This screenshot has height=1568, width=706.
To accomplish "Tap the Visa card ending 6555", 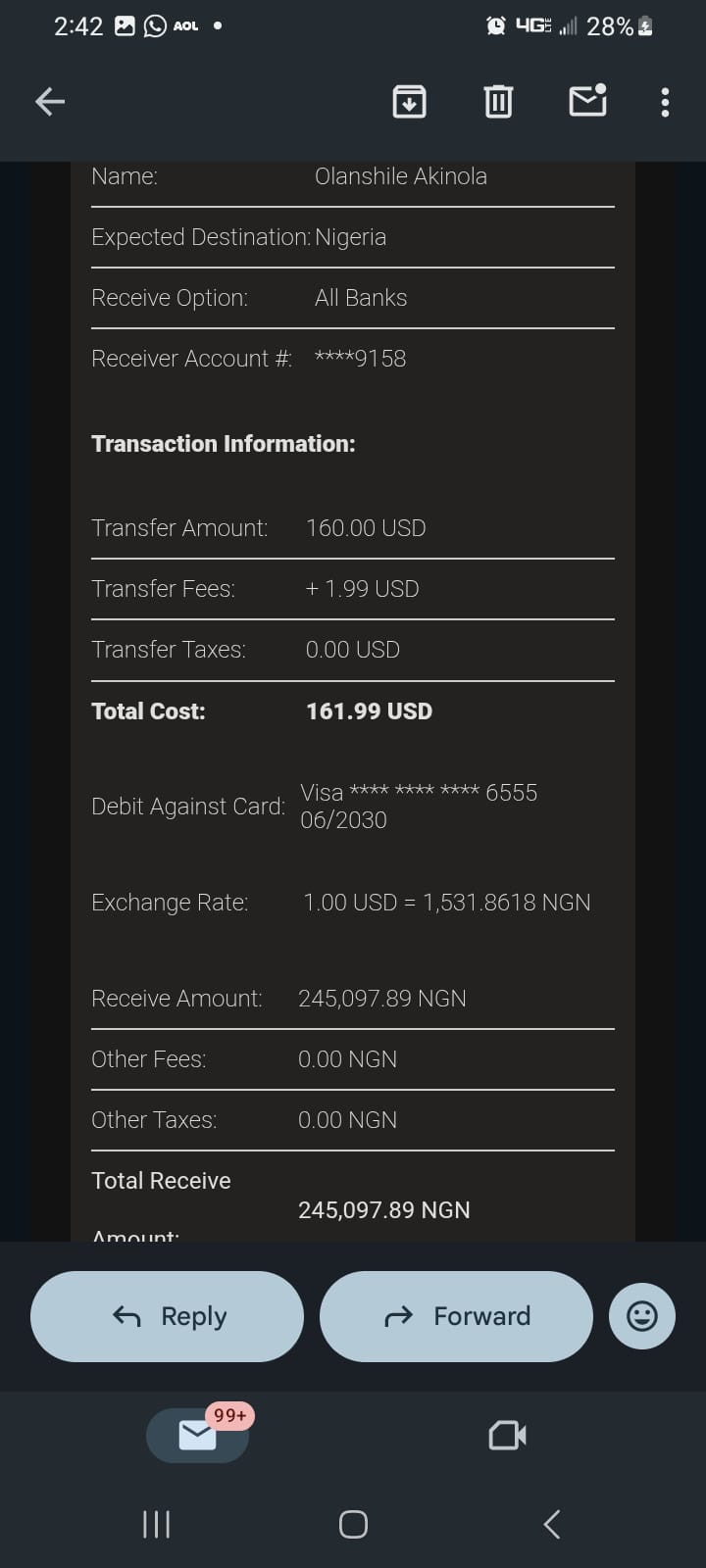I will (x=419, y=793).
